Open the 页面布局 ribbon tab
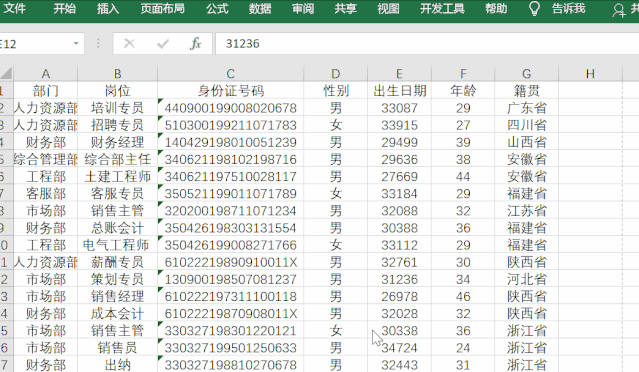Screen dimensions: 639x372 pos(162,8)
